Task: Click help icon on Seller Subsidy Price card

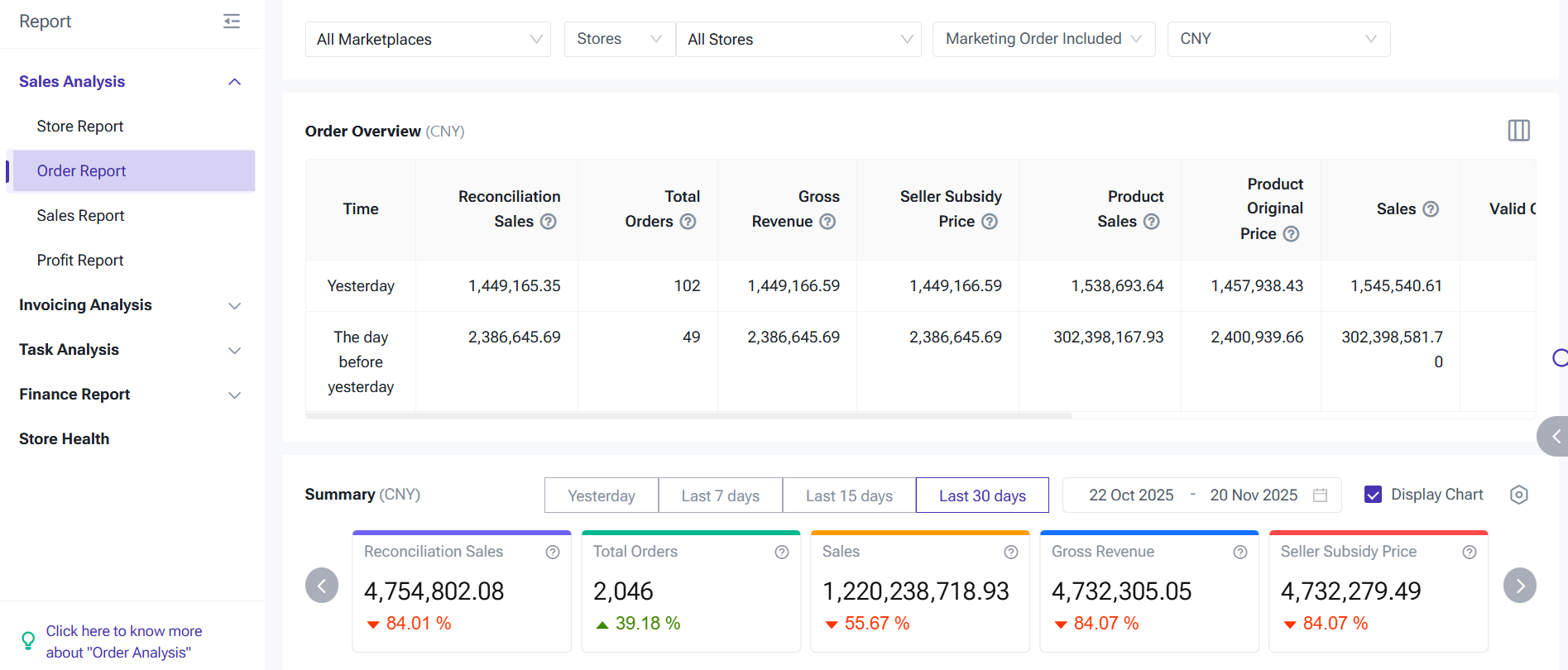Action: pyautogui.click(x=1469, y=553)
